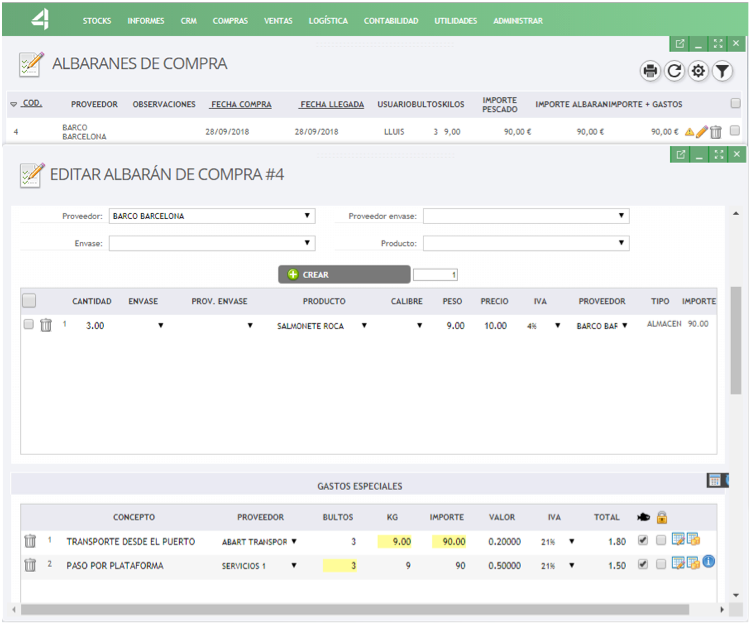Click the print icon in Albaranes toolbar
The image size is (750, 623).
point(651,71)
